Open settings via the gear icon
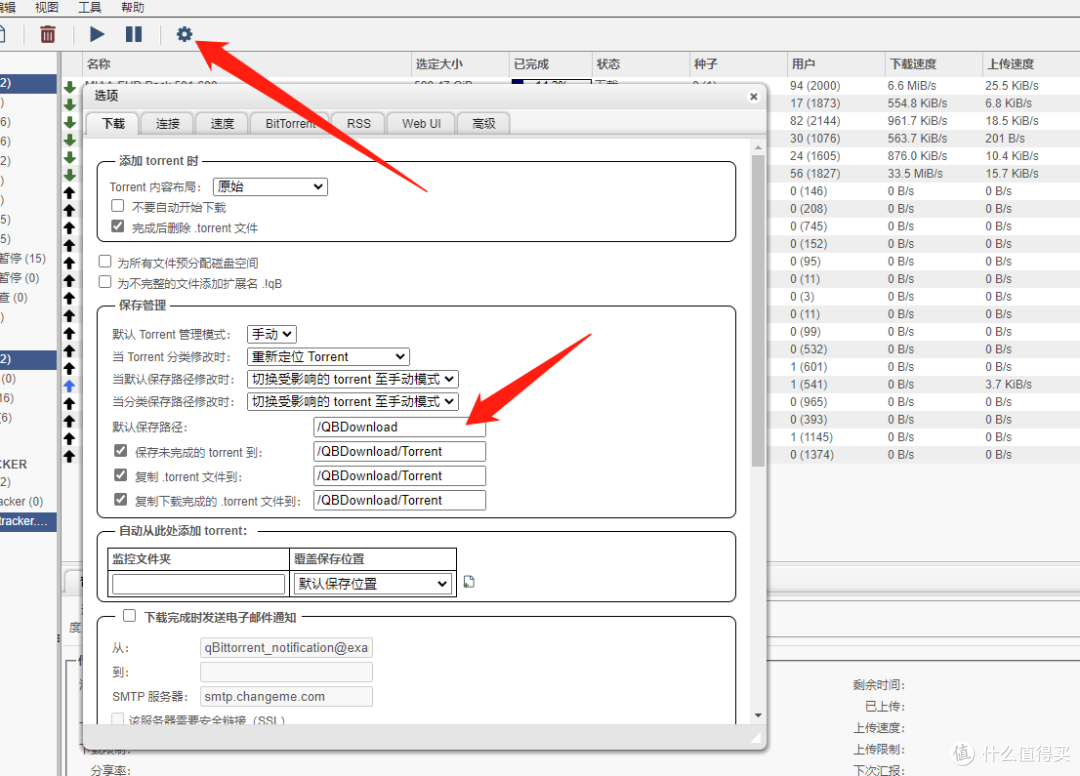Screen dimensions: 1080x776 (x=184, y=34)
